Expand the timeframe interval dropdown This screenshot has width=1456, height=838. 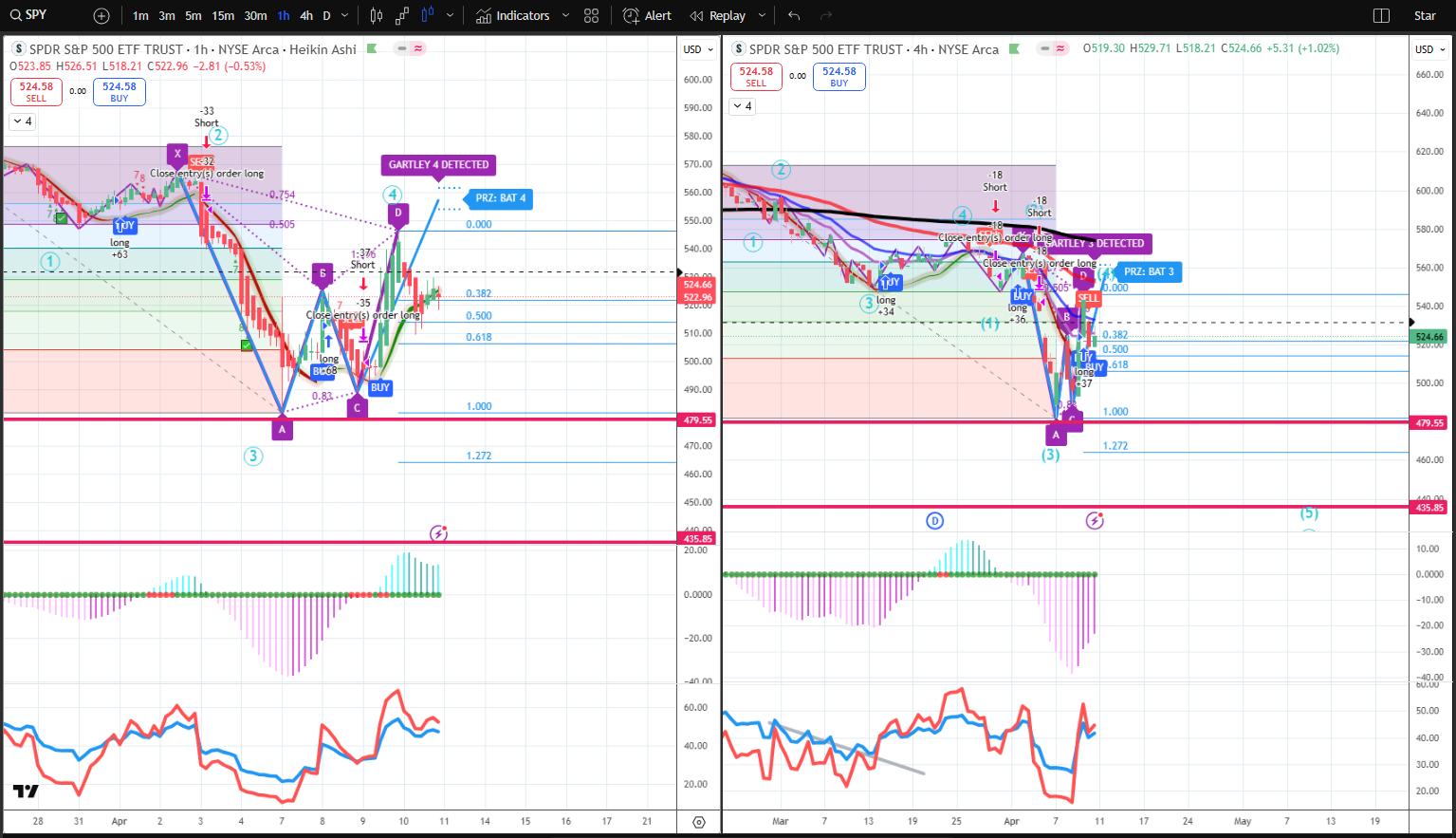344,16
